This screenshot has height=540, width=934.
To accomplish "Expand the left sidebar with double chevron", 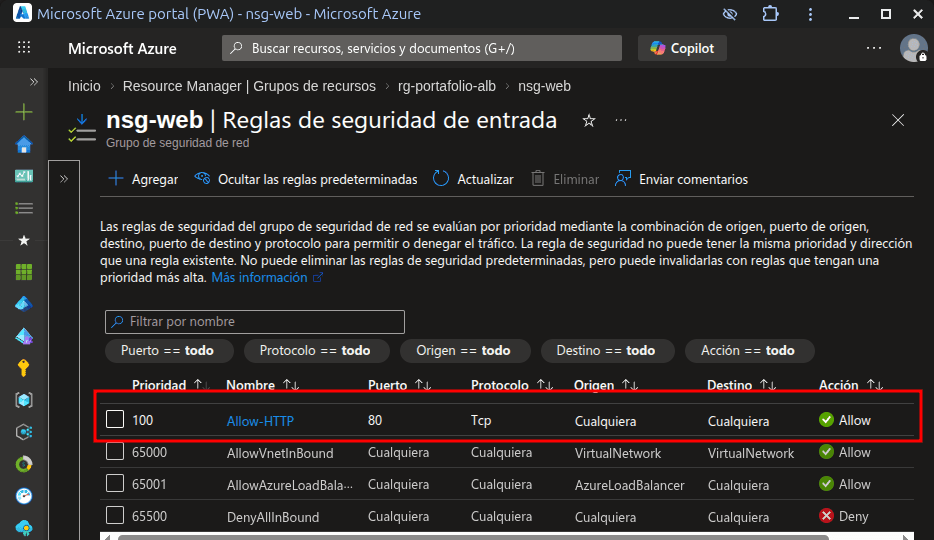I will [x=33, y=81].
